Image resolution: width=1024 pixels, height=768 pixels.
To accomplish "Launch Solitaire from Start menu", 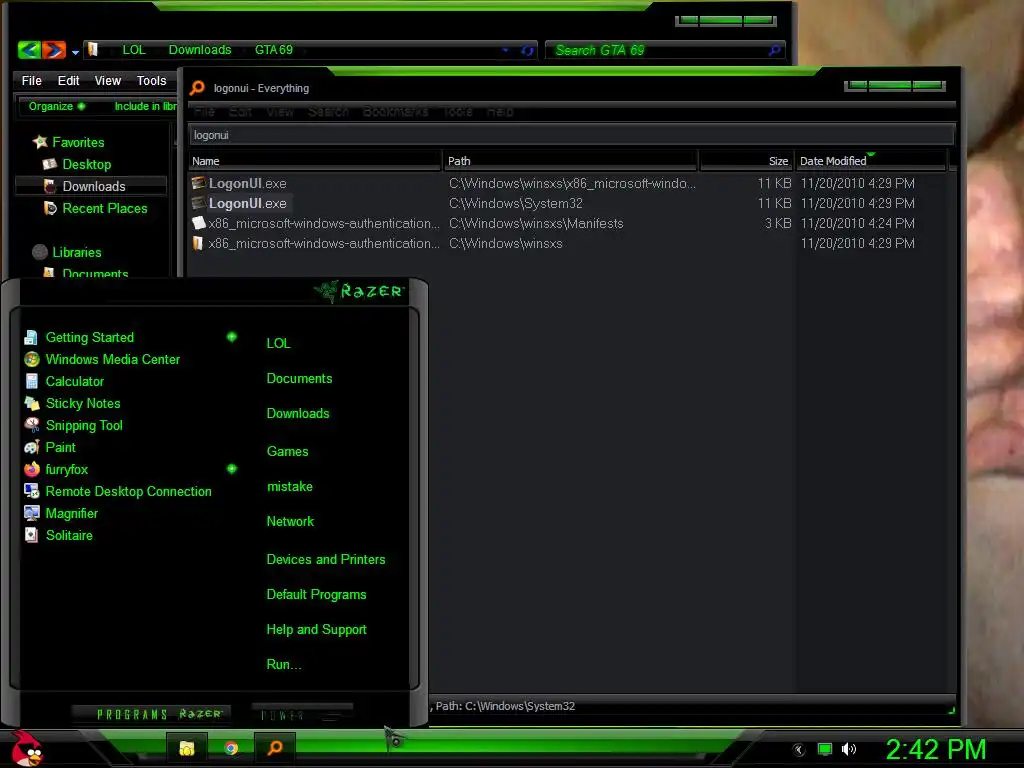I will 69,536.
